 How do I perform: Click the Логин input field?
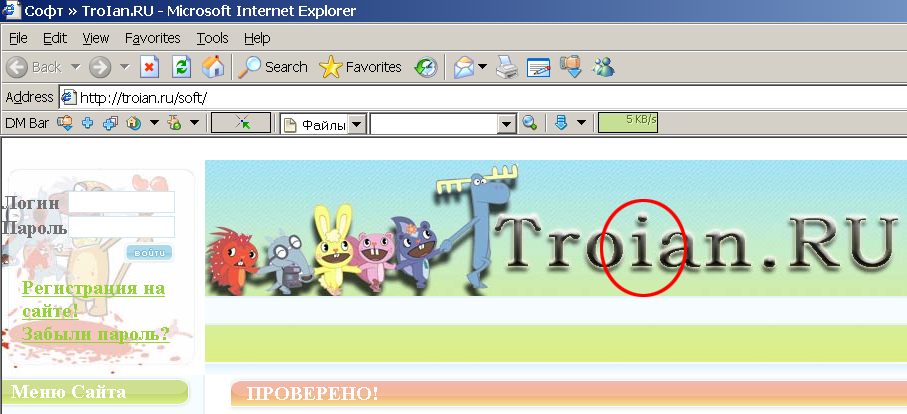121,202
